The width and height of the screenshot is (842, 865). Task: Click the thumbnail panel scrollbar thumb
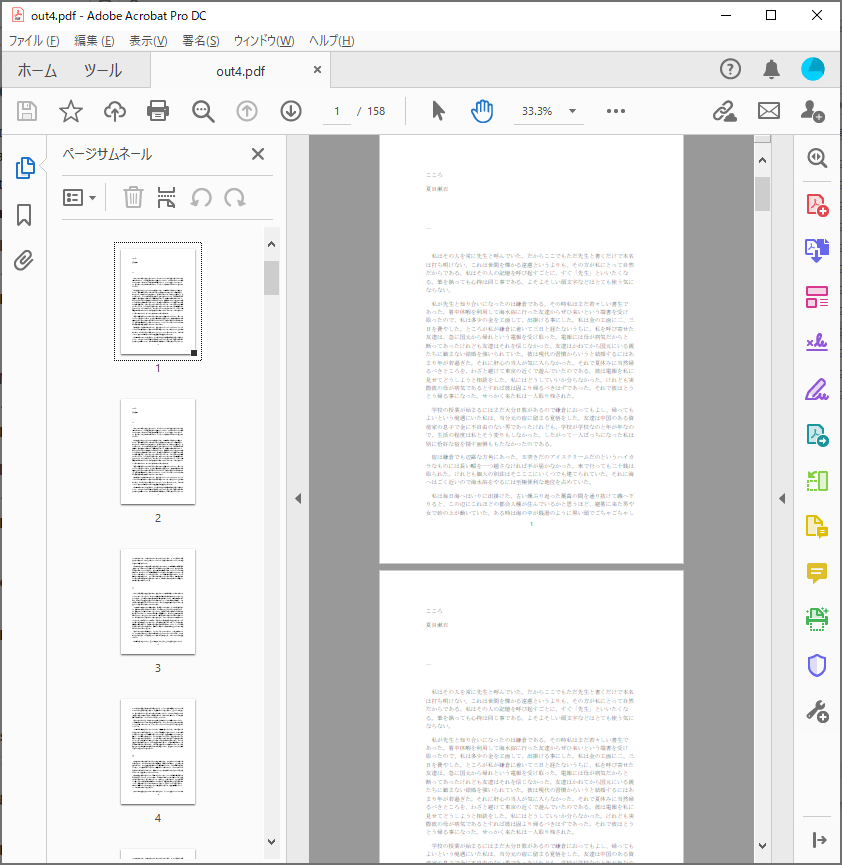coord(271,278)
